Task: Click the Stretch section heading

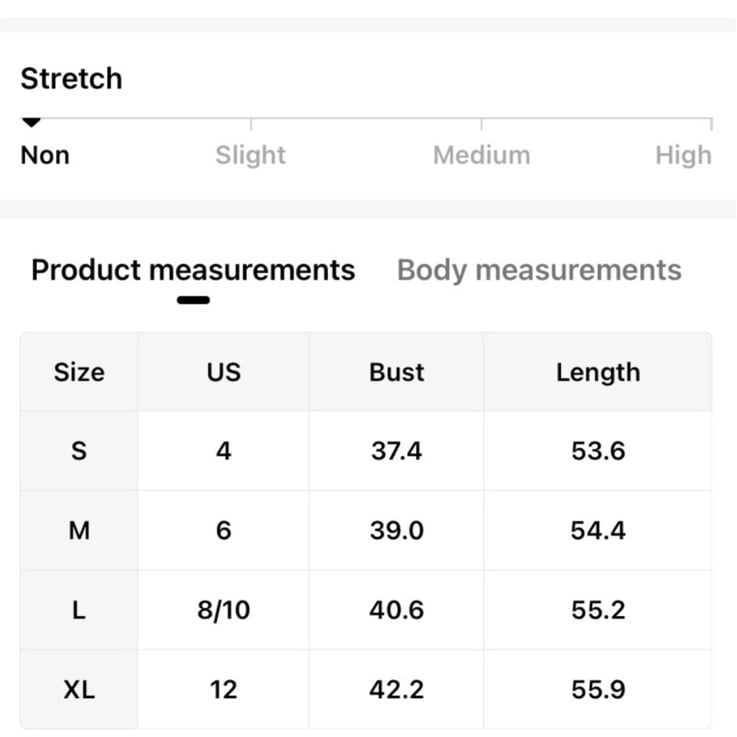Action: [x=71, y=78]
